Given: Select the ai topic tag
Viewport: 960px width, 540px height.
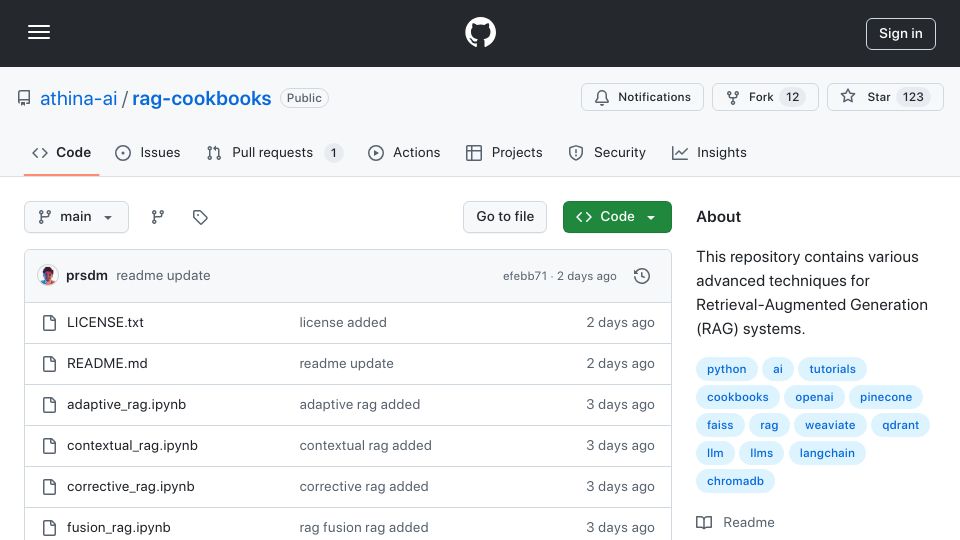Looking at the screenshot, I should (x=778, y=369).
